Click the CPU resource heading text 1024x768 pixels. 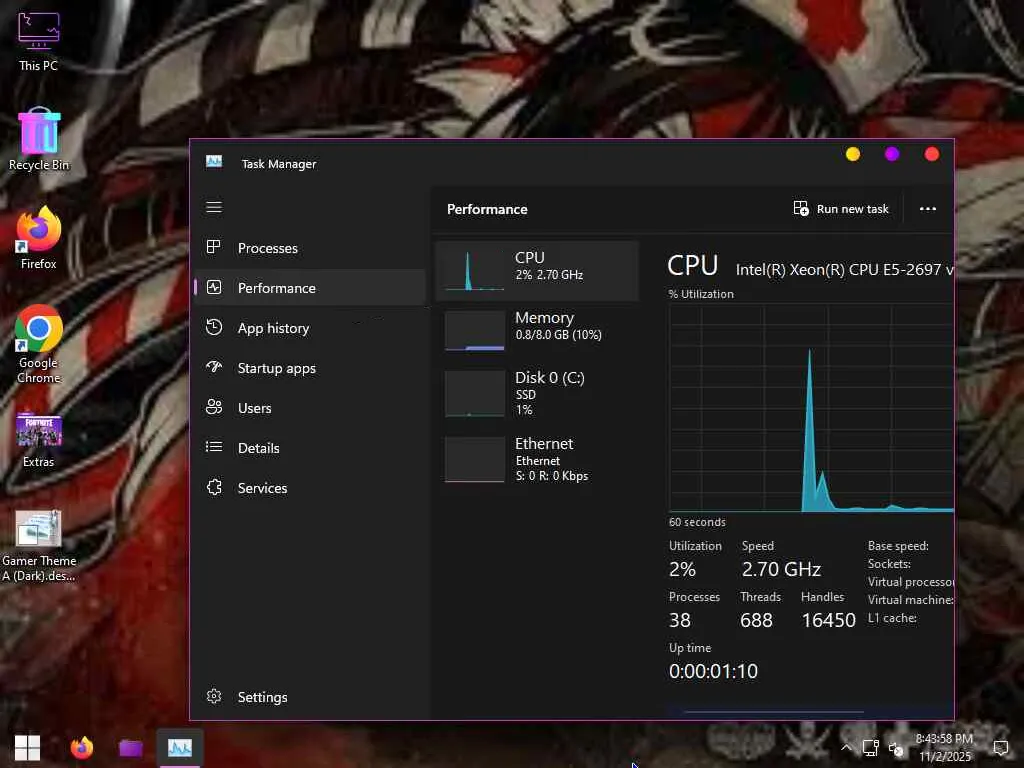pyautogui.click(x=530, y=257)
